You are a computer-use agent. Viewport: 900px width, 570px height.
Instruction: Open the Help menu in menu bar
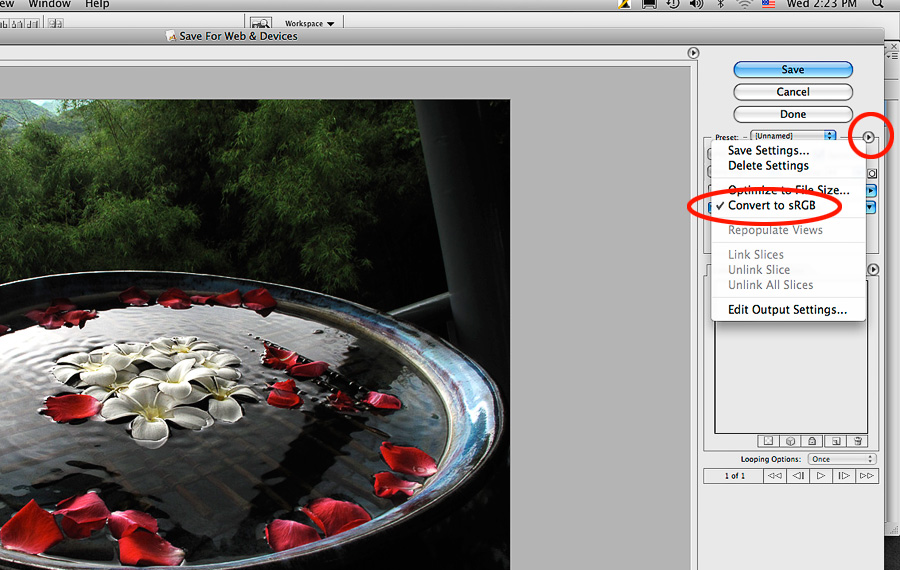coord(97,5)
